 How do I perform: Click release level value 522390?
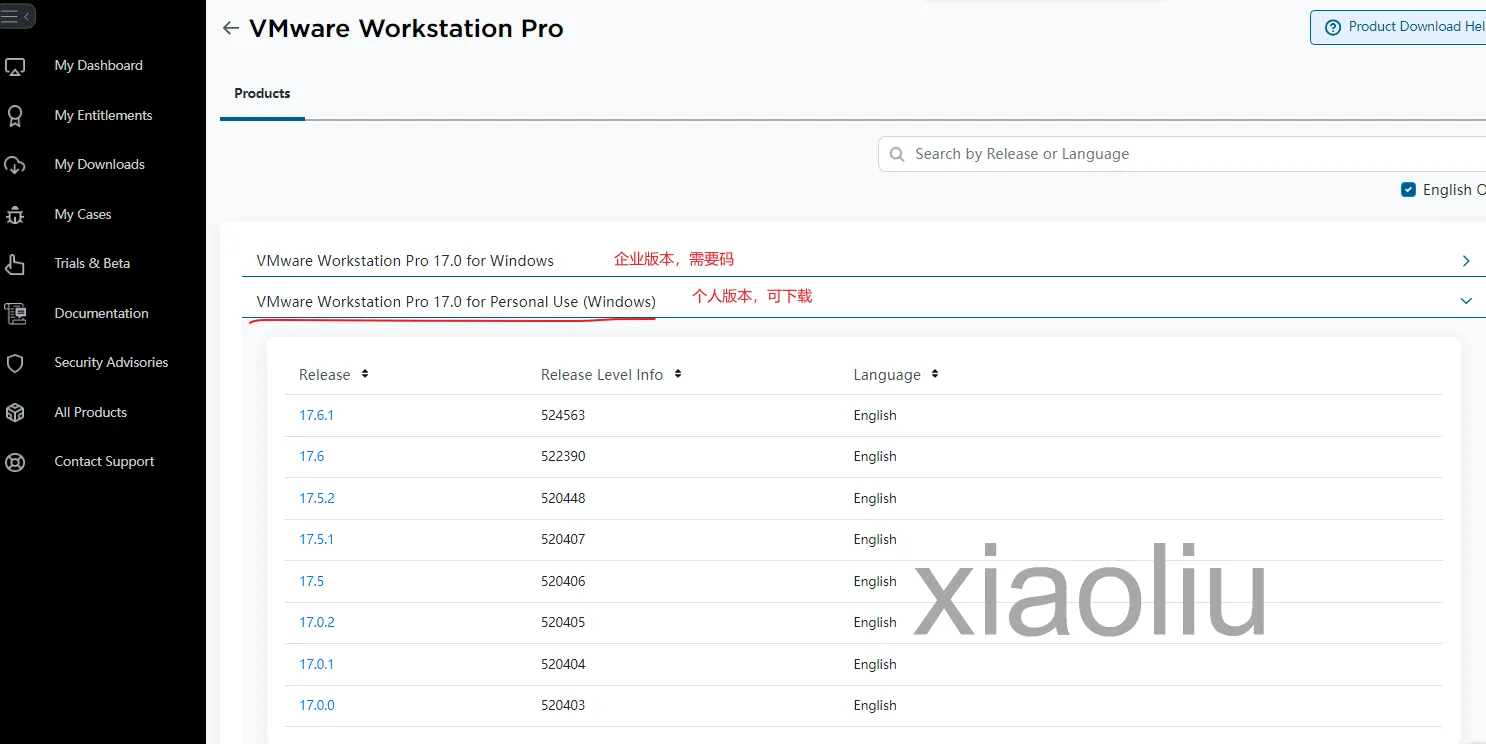click(x=563, y=457)
